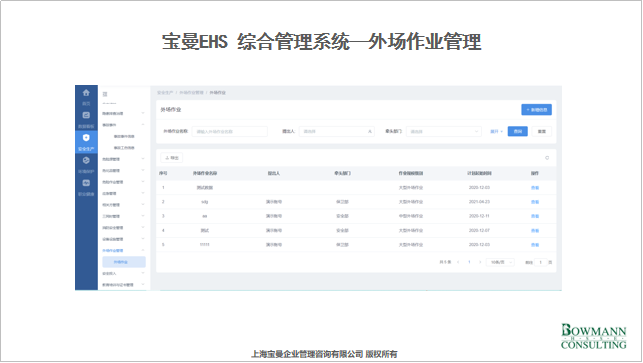The height and width of the screenshot is (363, 643).
Task: Click the table refresh icon
Action: pyautogui.click(x=547, y=158)
